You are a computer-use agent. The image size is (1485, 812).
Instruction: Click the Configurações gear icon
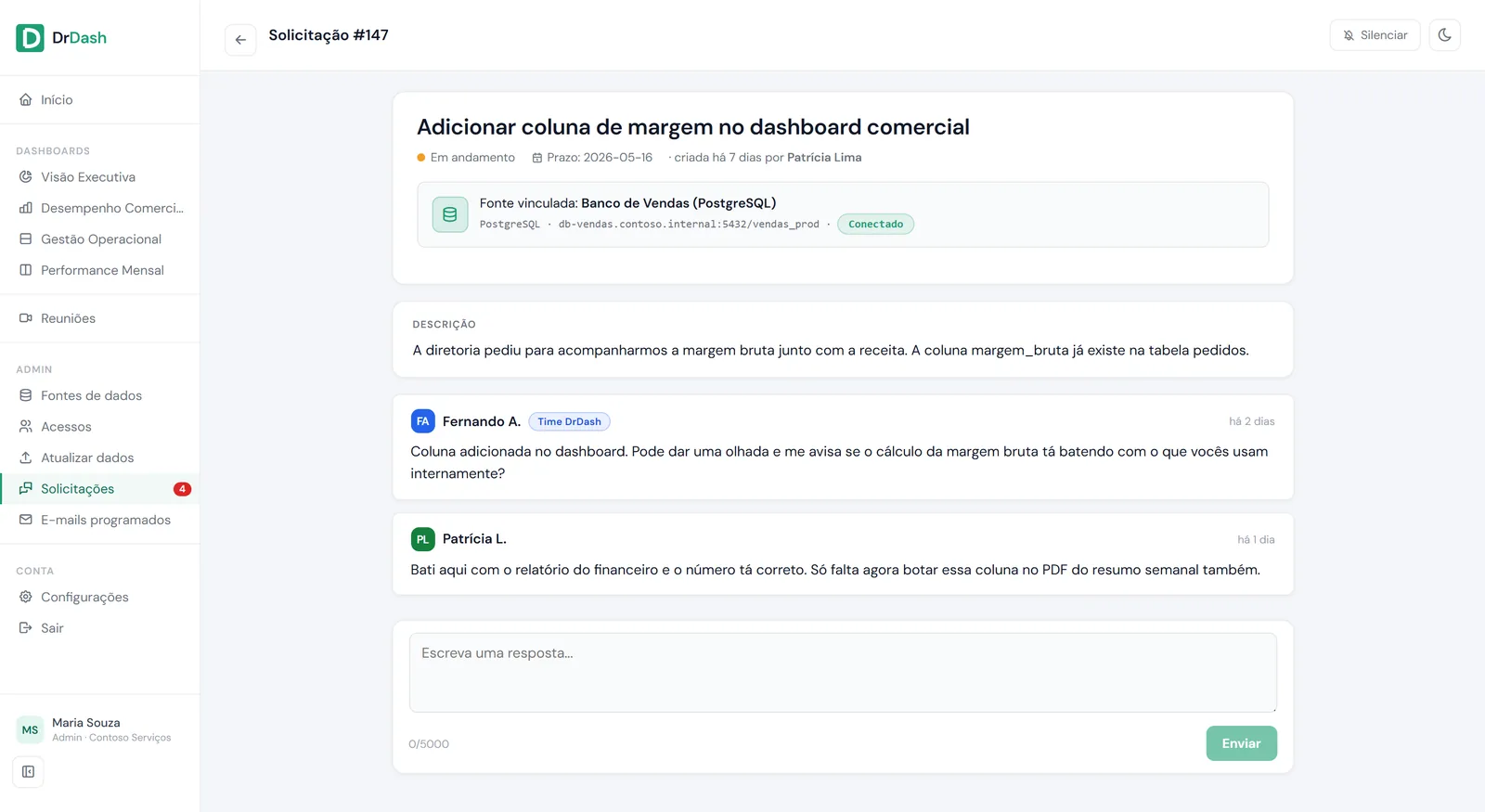point(26,598)
